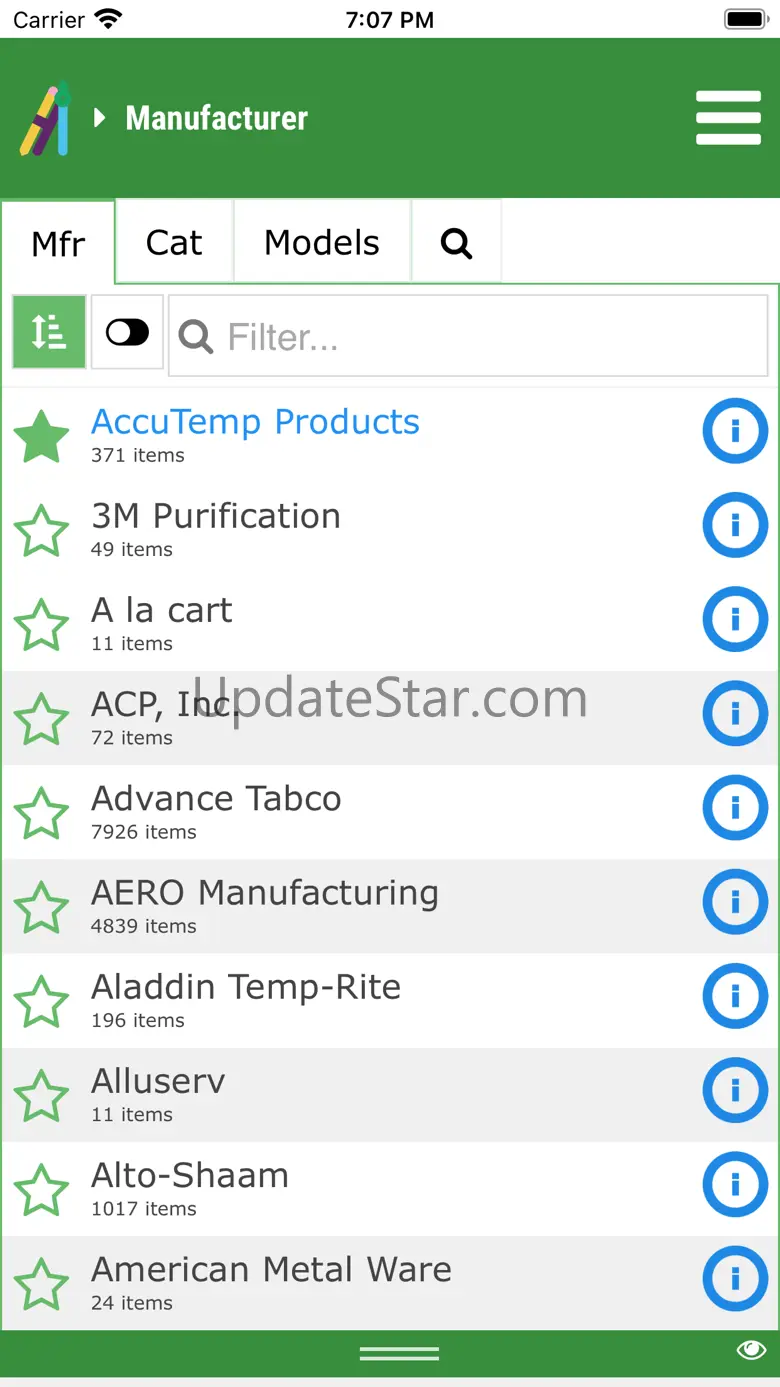Select the Aladdin Temp-Rite manufacturer
The image size is (780, 1387).
(x=246, y=988)
